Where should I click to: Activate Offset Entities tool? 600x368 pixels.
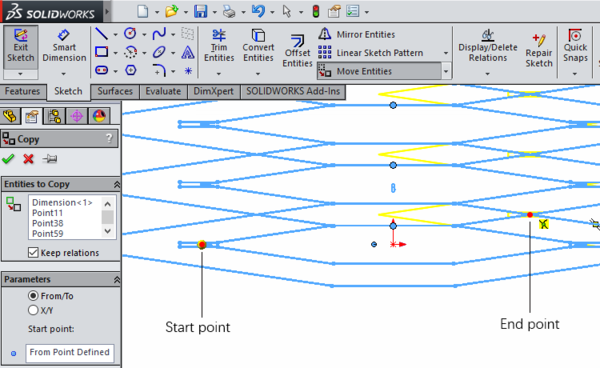click(x=297, y=50)
